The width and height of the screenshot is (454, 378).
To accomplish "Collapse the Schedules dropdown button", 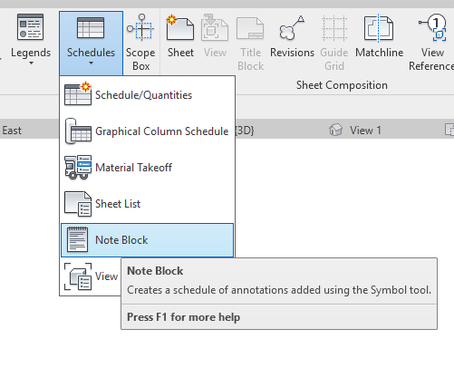I will 91,43.
